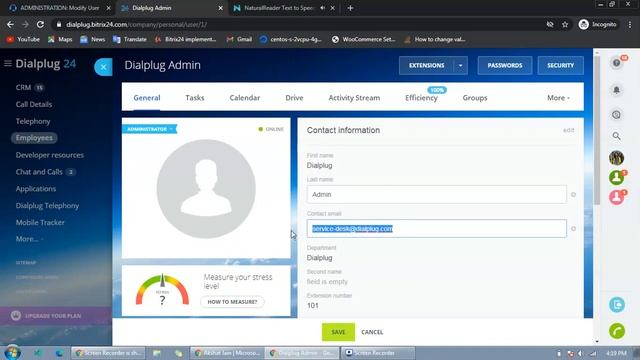Screen dimensions: 640x360
Task: Click the HOW TO MEASURE? button
Action: click(x=232, y=302)
